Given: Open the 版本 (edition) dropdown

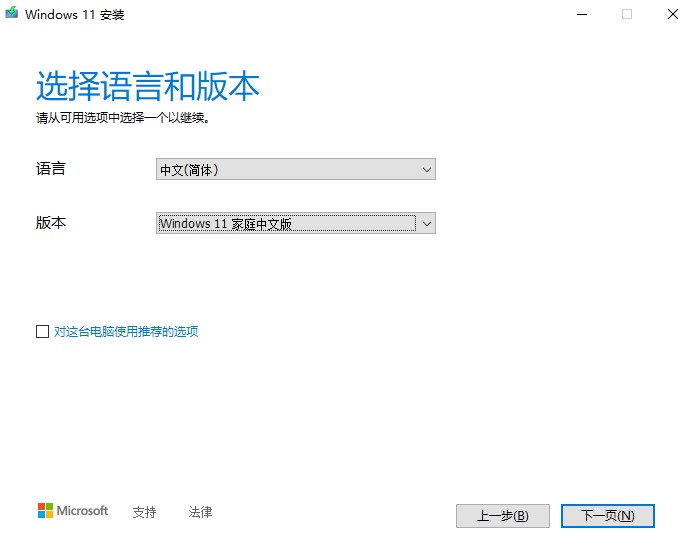Looking at the screenshot, I should [296, 224].
